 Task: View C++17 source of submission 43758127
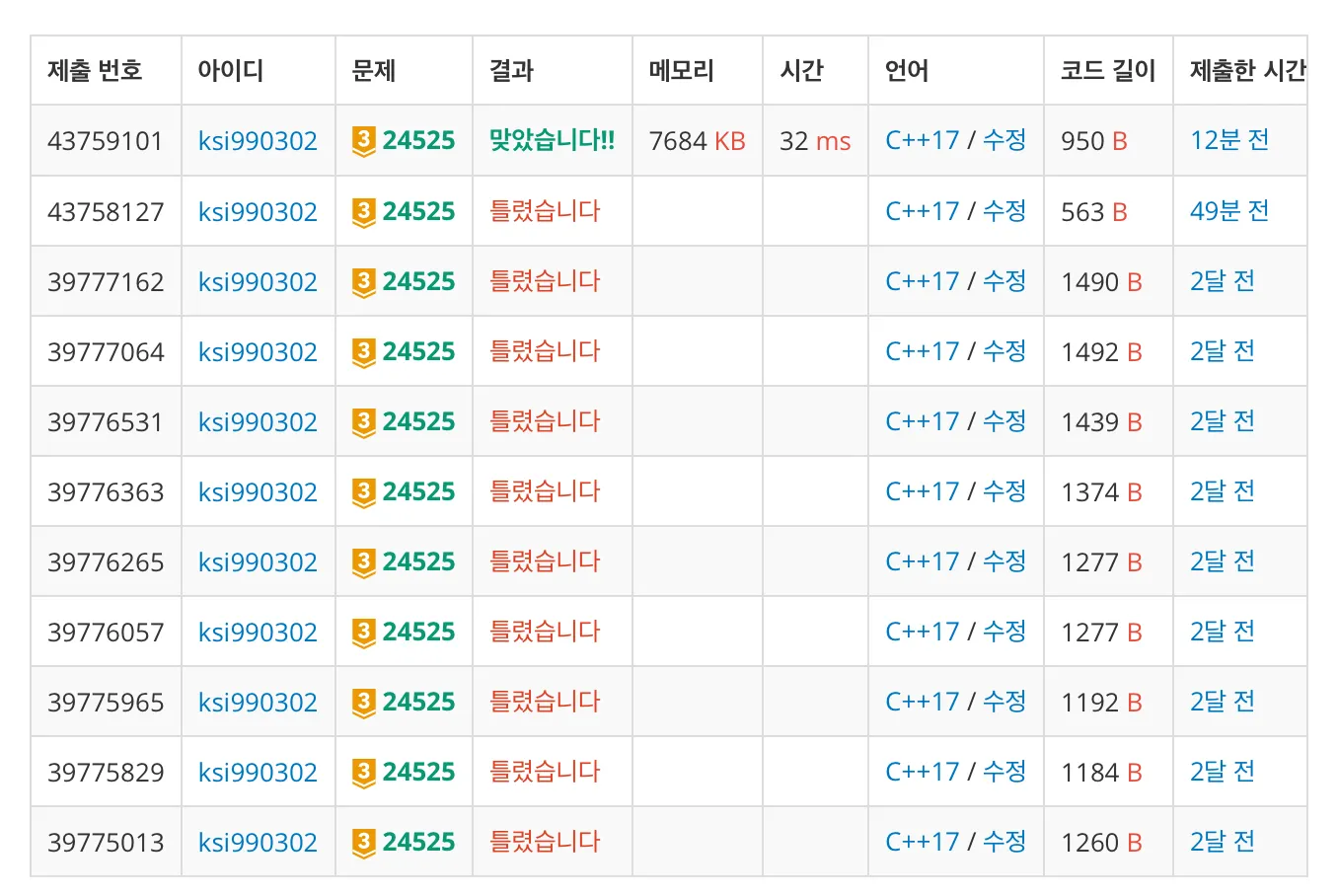click(x=922, y=210)
